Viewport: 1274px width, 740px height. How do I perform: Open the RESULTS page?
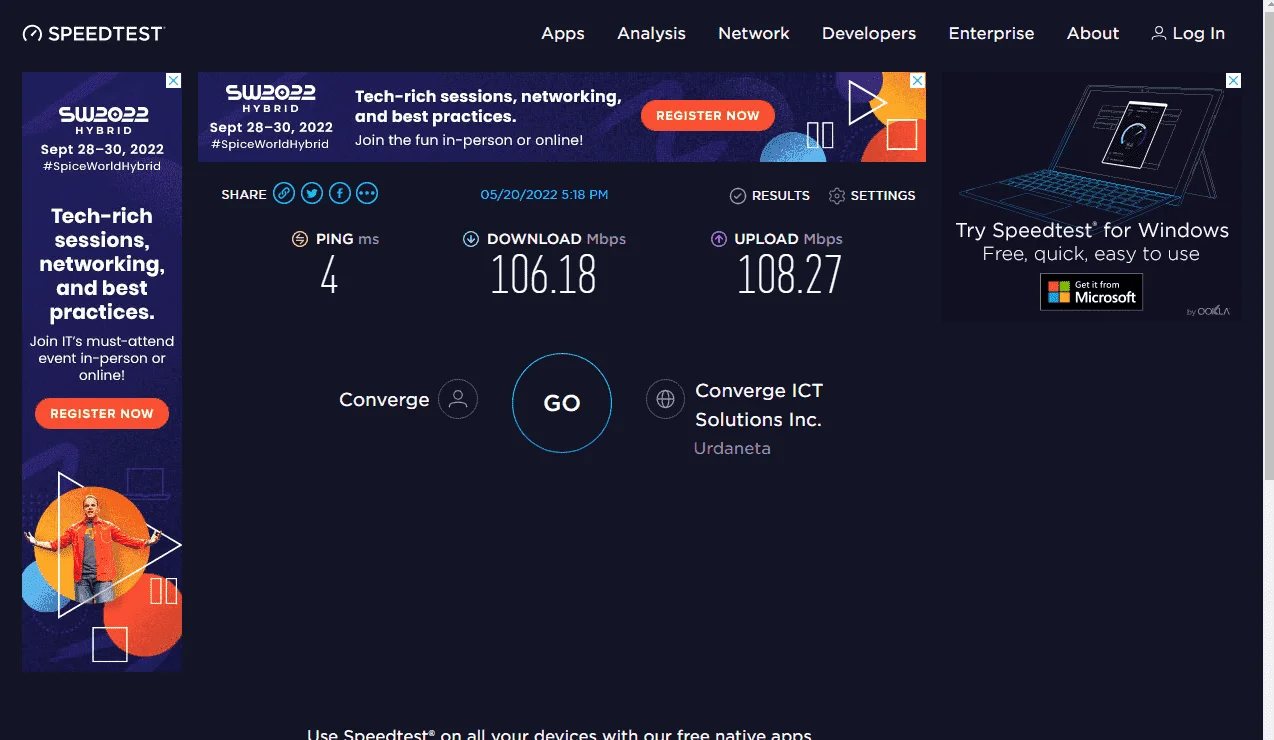click(770, 195)
